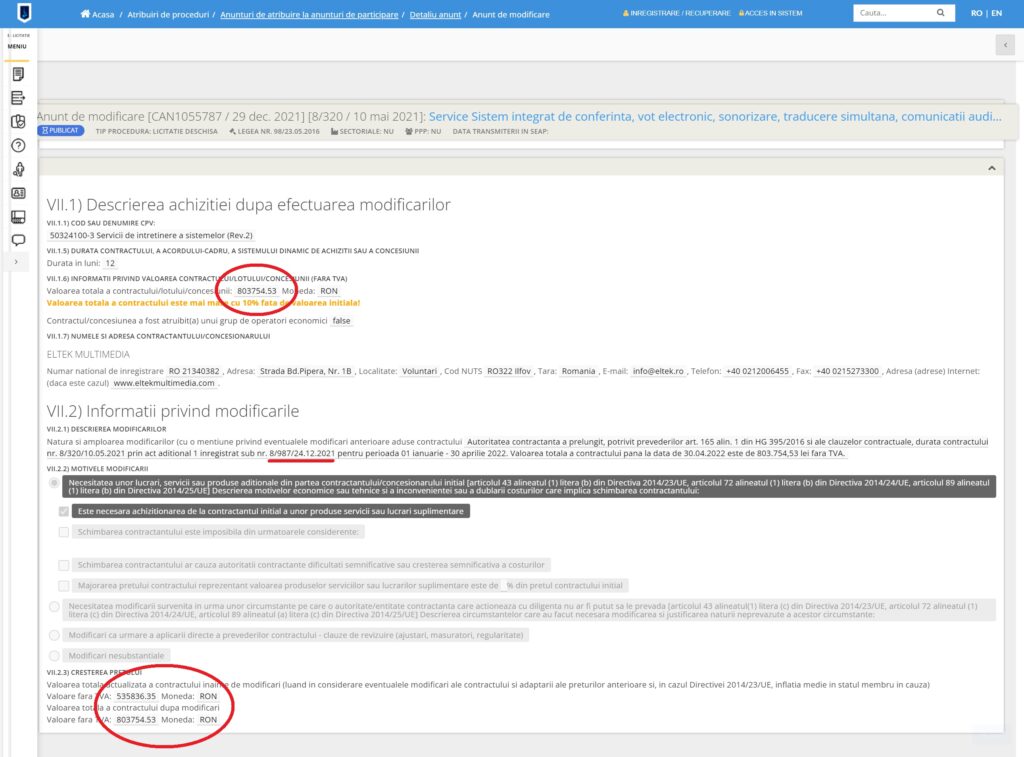Click website www.eltekmultimedia.com

(164, 383)
